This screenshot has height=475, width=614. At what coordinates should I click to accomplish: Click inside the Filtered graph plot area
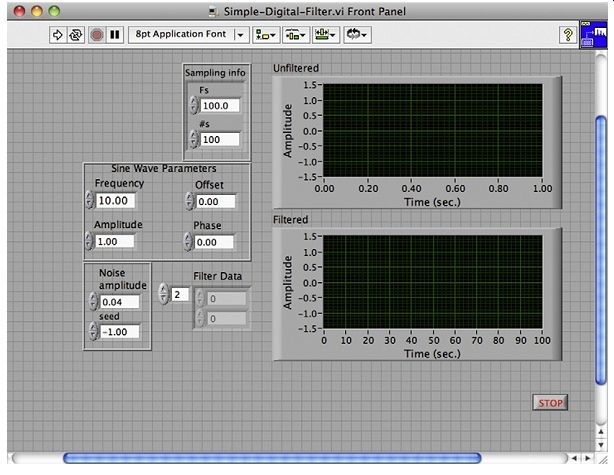point(433,282)
